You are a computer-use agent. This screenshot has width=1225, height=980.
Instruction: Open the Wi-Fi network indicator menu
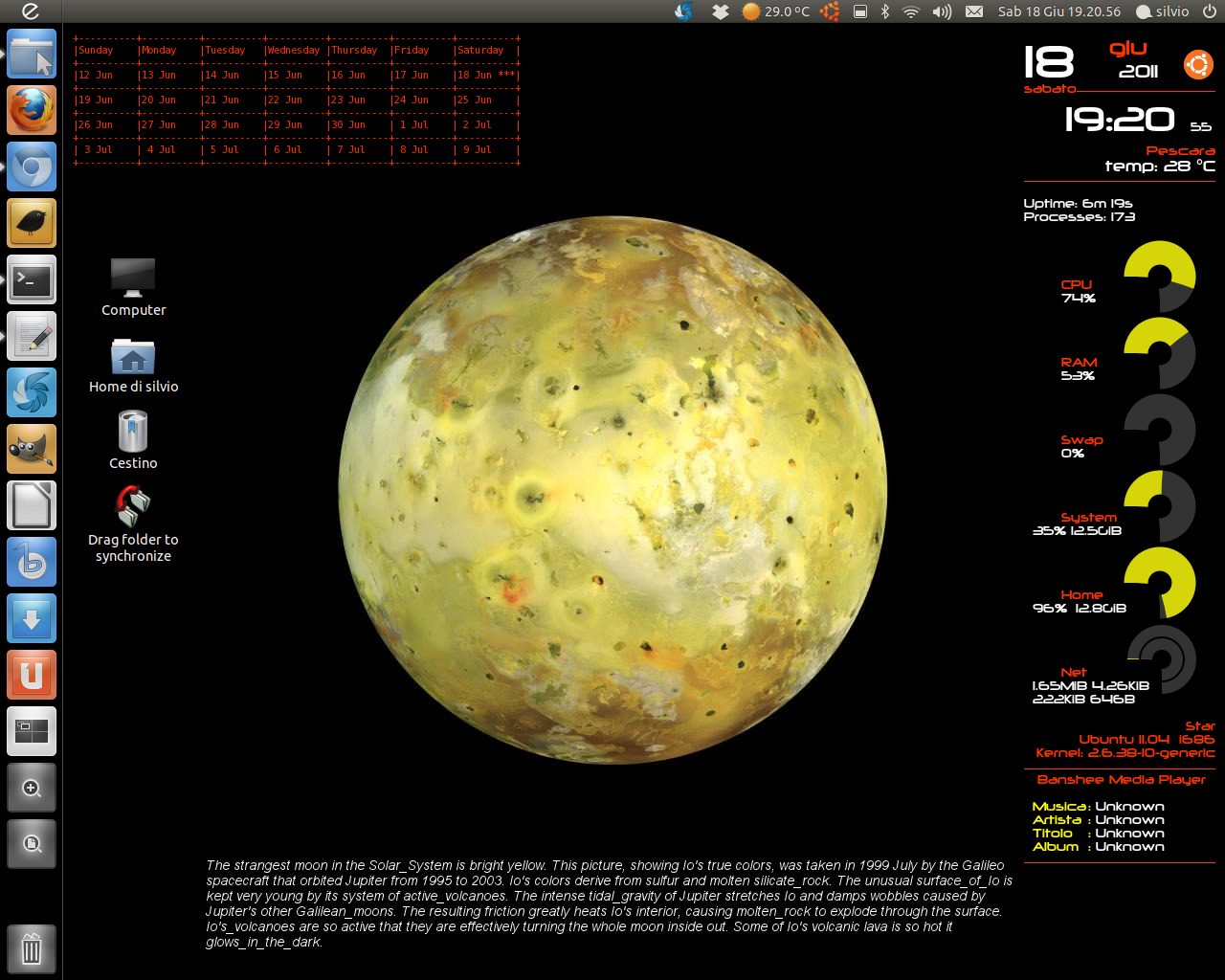pos(911,11)
